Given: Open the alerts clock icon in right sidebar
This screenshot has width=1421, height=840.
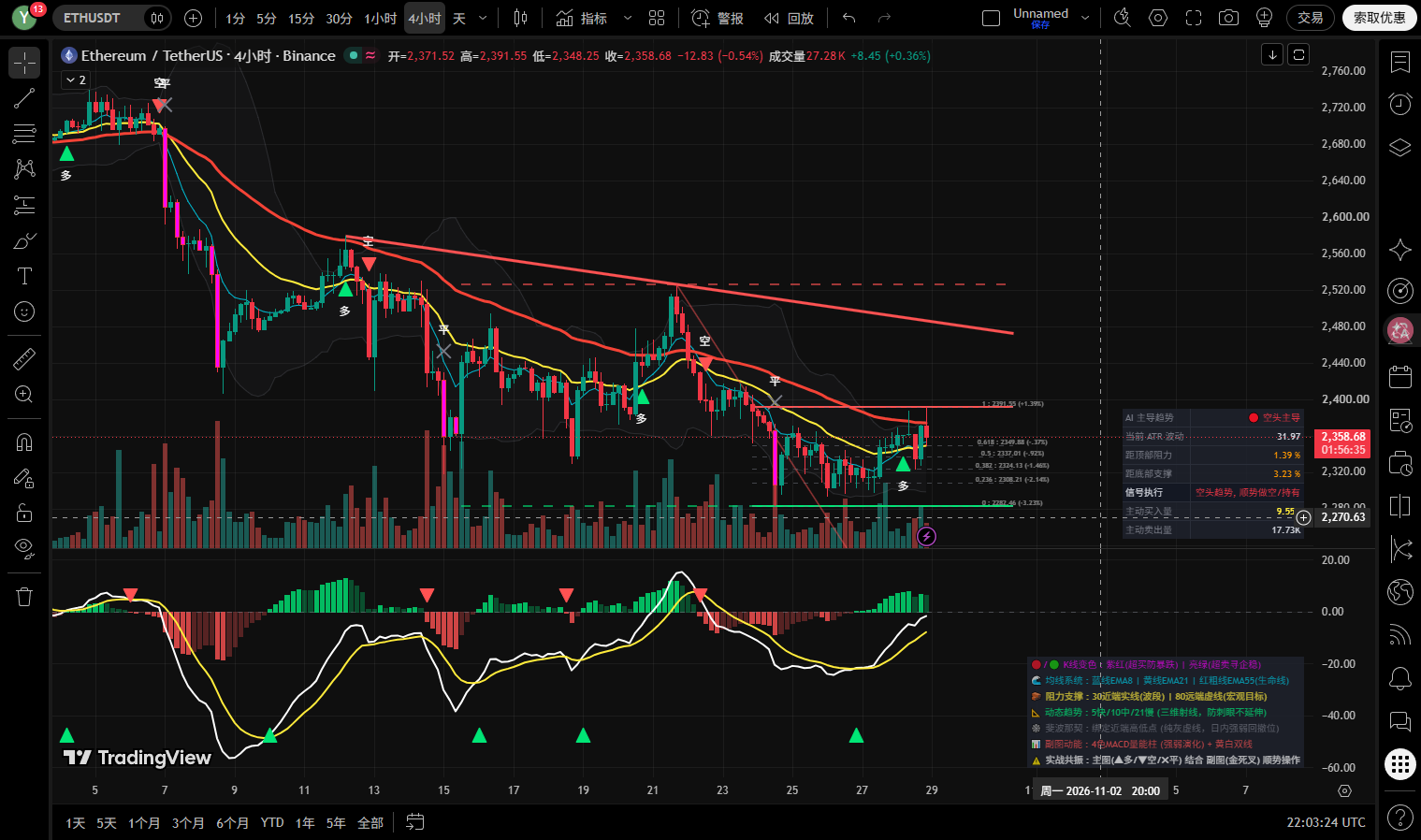Looking at the screenshot, I should click(1399, 104).
